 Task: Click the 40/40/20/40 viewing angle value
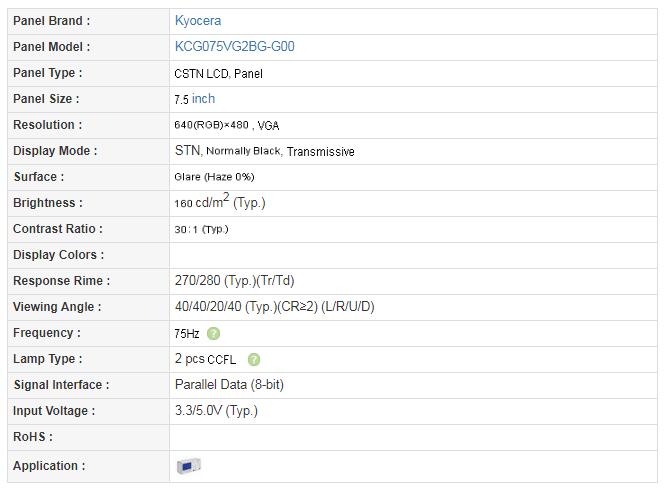pos(274,307)
